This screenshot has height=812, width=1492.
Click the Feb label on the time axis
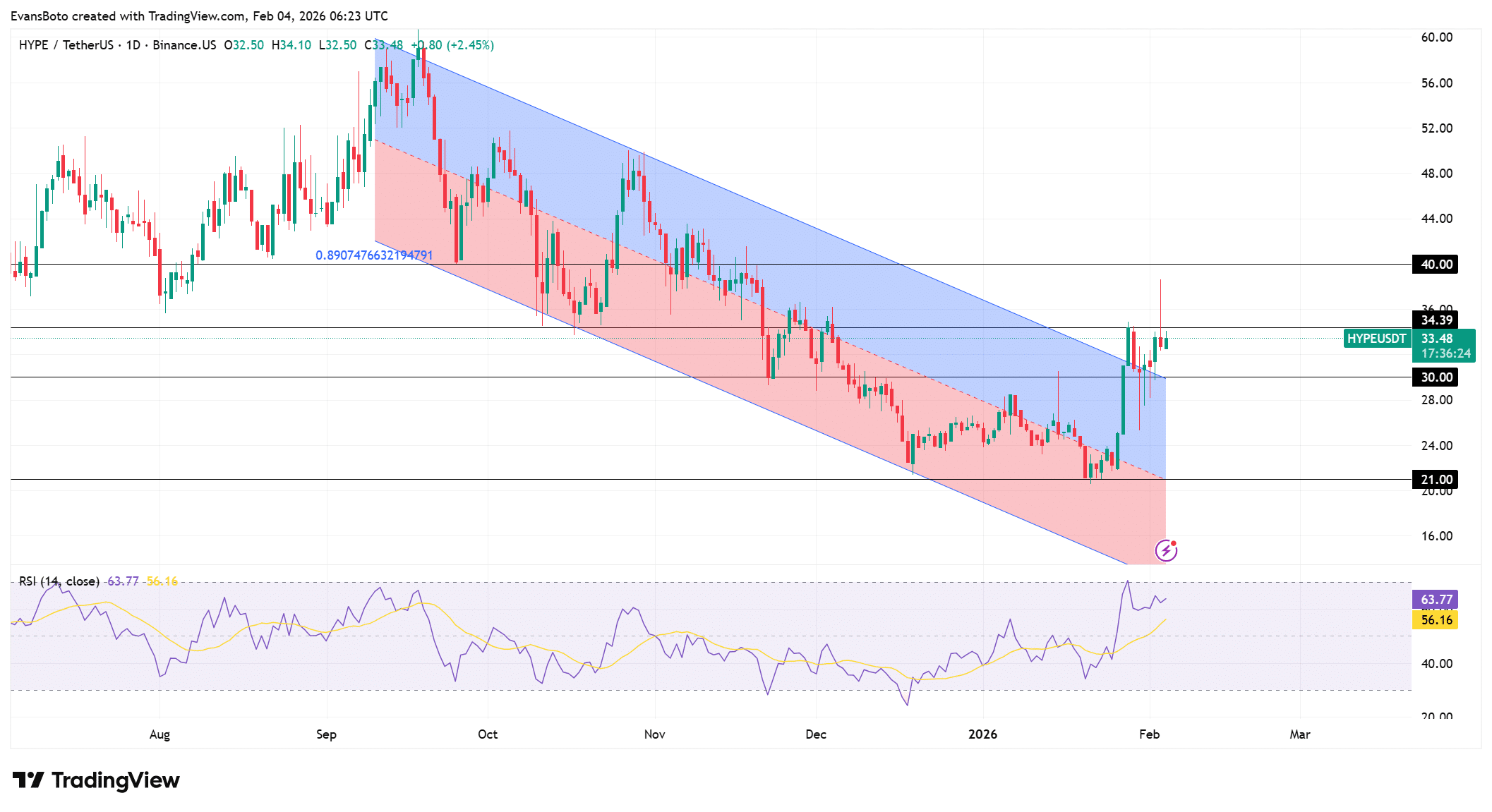[x=1149, y=734]
